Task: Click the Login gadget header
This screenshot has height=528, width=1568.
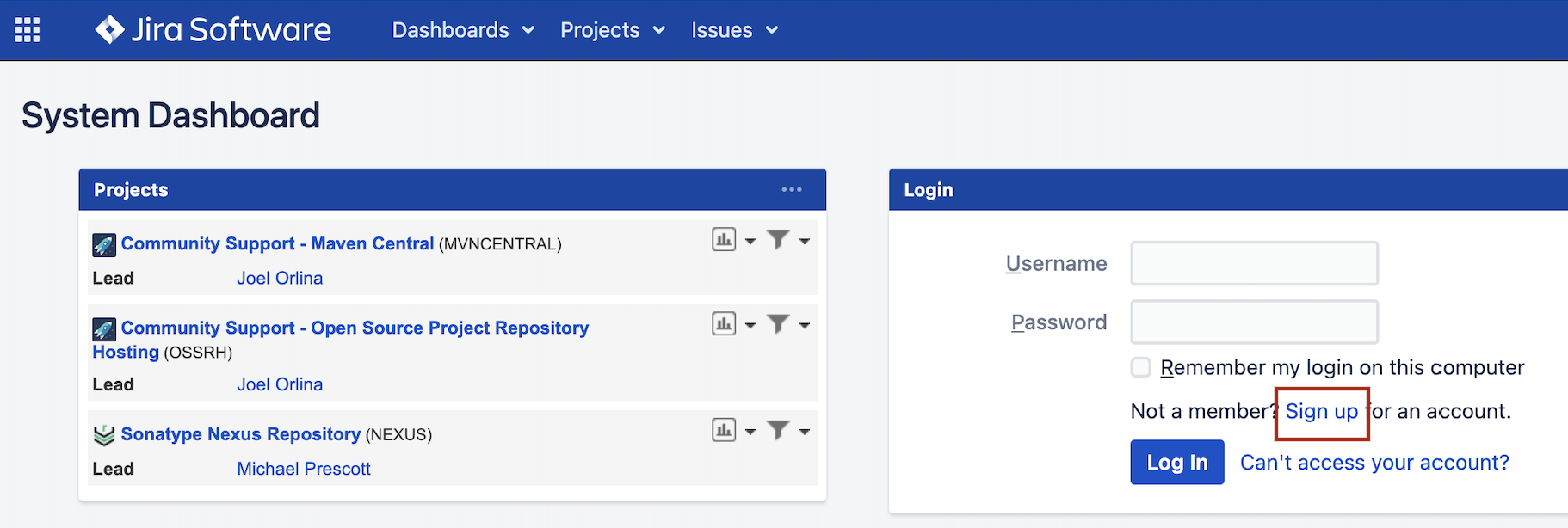Action: tap(1228, 190)
